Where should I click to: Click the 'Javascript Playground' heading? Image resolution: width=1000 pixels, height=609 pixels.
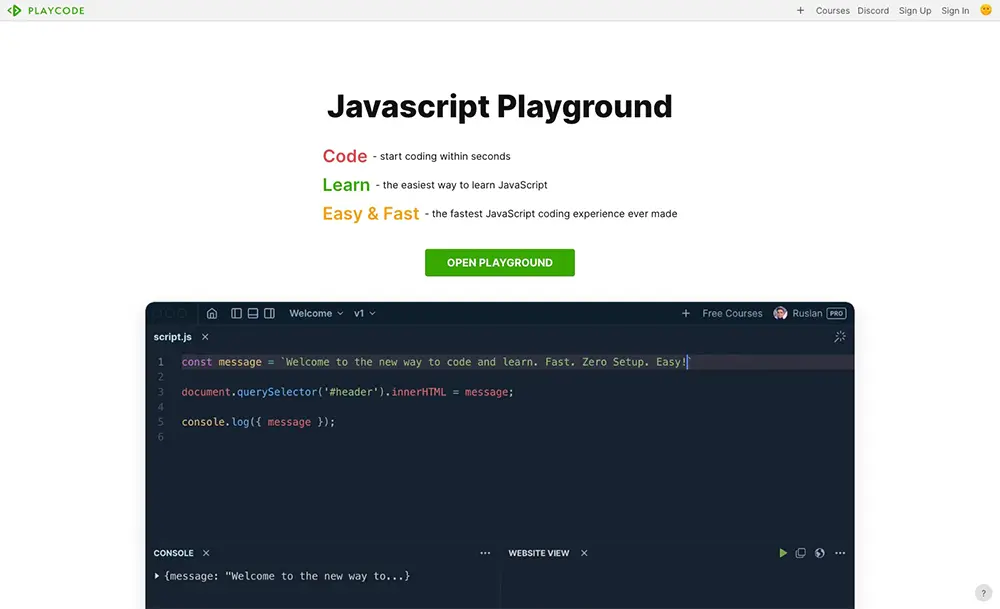click(x=499, y=106)
